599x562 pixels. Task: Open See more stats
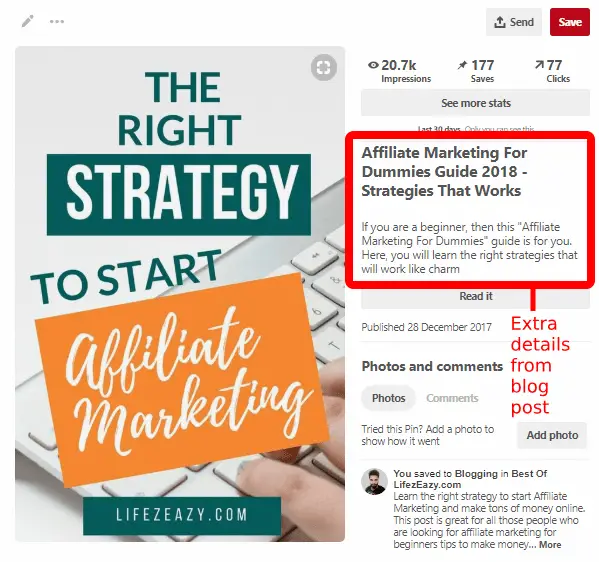[476, 103]
